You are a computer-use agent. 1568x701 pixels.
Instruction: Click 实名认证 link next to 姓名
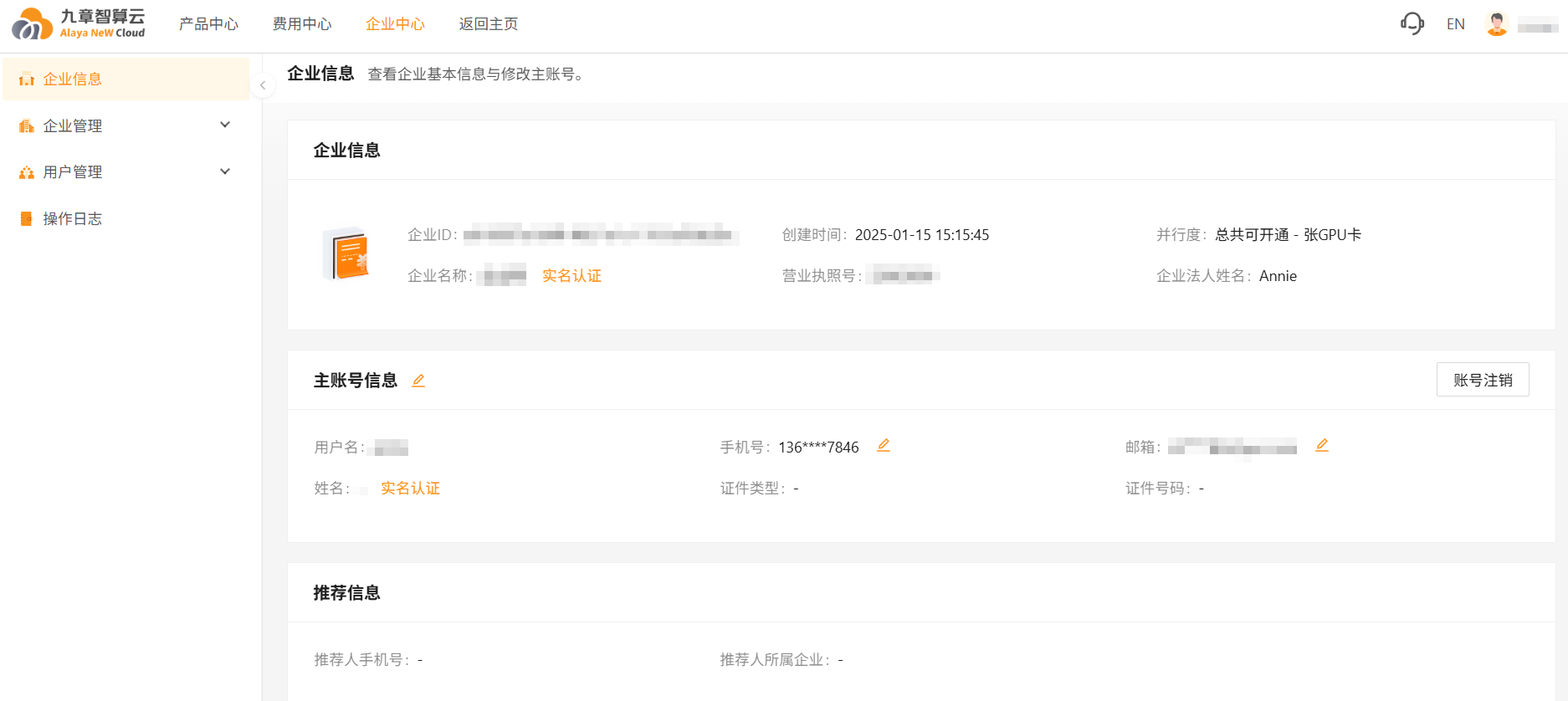click(x=410, y=489)
